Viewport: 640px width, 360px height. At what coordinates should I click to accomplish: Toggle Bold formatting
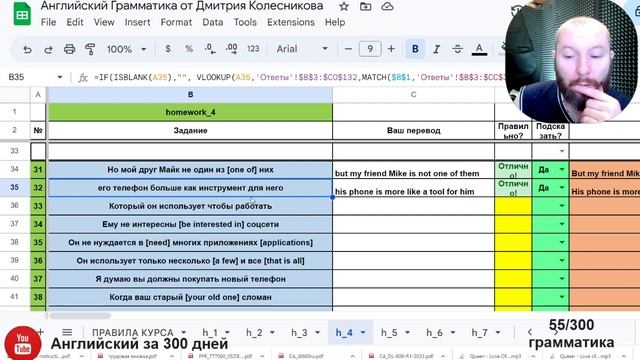(415, 49)
